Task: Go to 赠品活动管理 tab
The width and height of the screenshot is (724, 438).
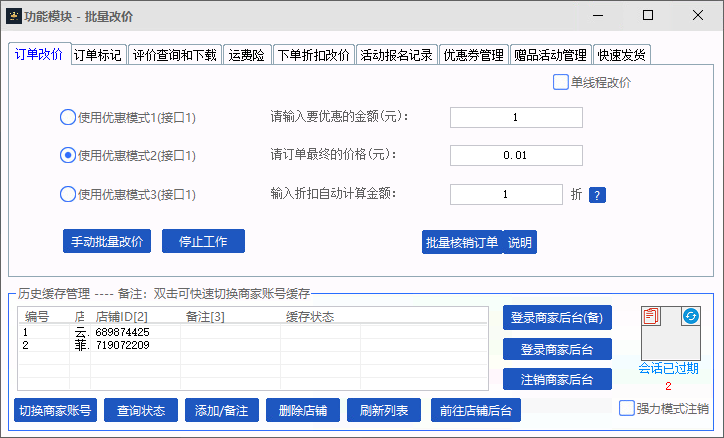Action: click(550, 55)
